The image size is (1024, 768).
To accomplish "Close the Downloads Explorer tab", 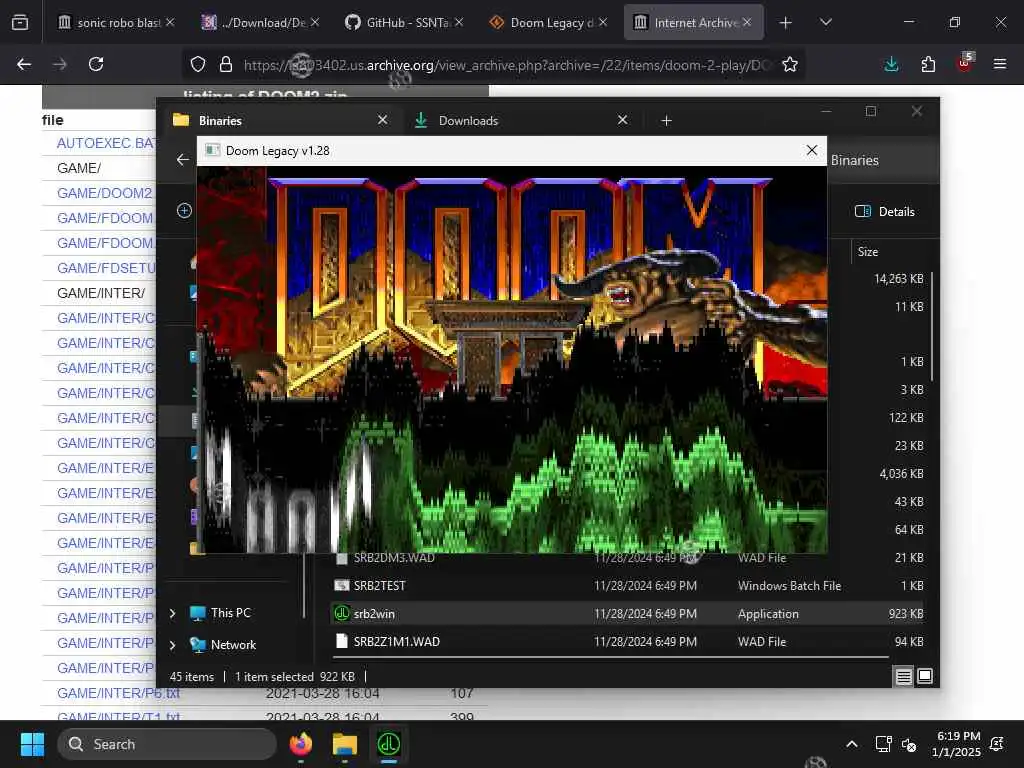I will click(622, 120).
